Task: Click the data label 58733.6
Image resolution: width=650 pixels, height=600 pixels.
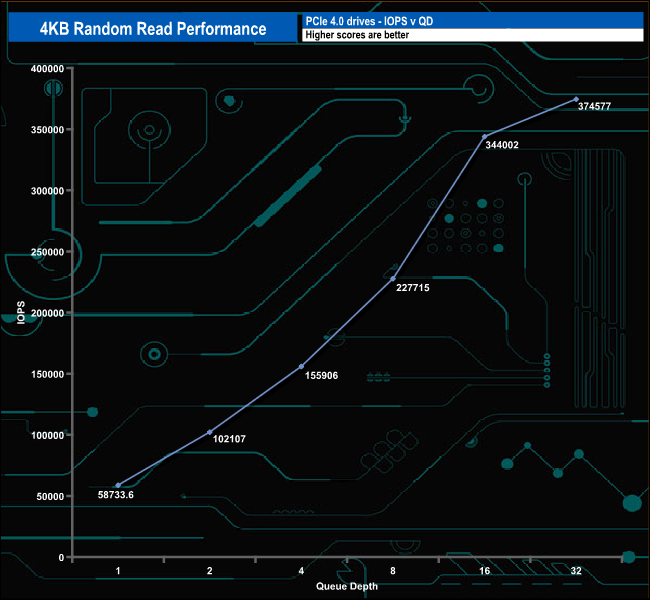Action: 116,495
